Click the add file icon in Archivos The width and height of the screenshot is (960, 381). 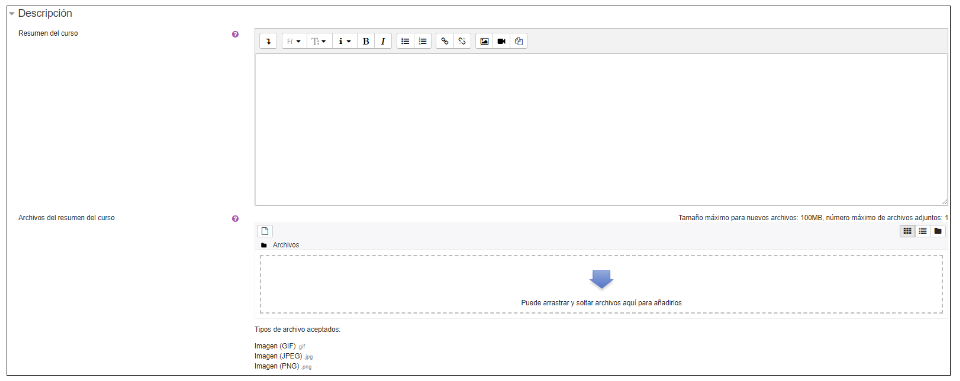pos(265,231)
